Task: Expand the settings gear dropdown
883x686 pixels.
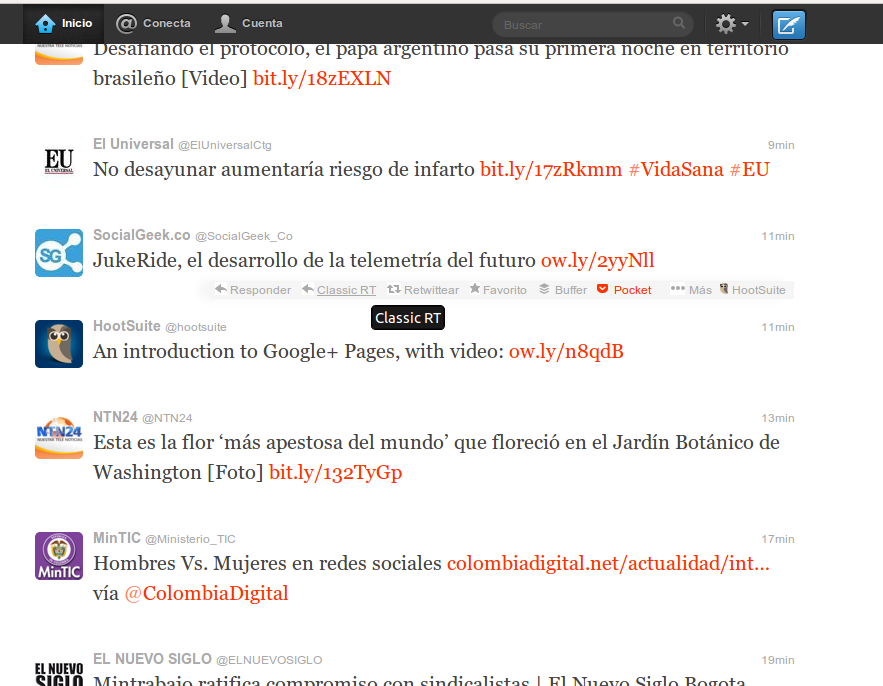Action: pos(731,24)
